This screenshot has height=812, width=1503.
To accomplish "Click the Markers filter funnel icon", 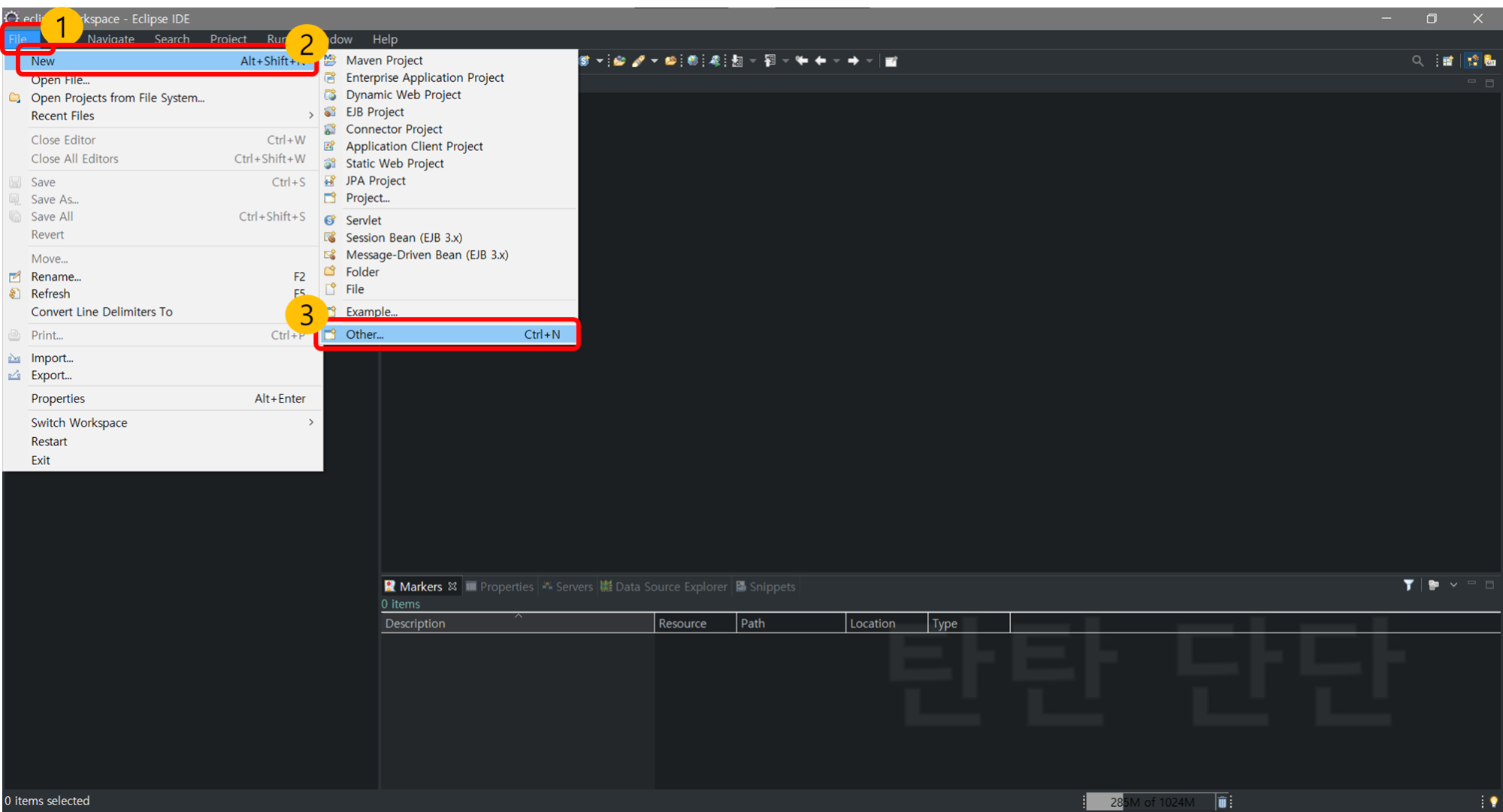I will pos(1408,585).
